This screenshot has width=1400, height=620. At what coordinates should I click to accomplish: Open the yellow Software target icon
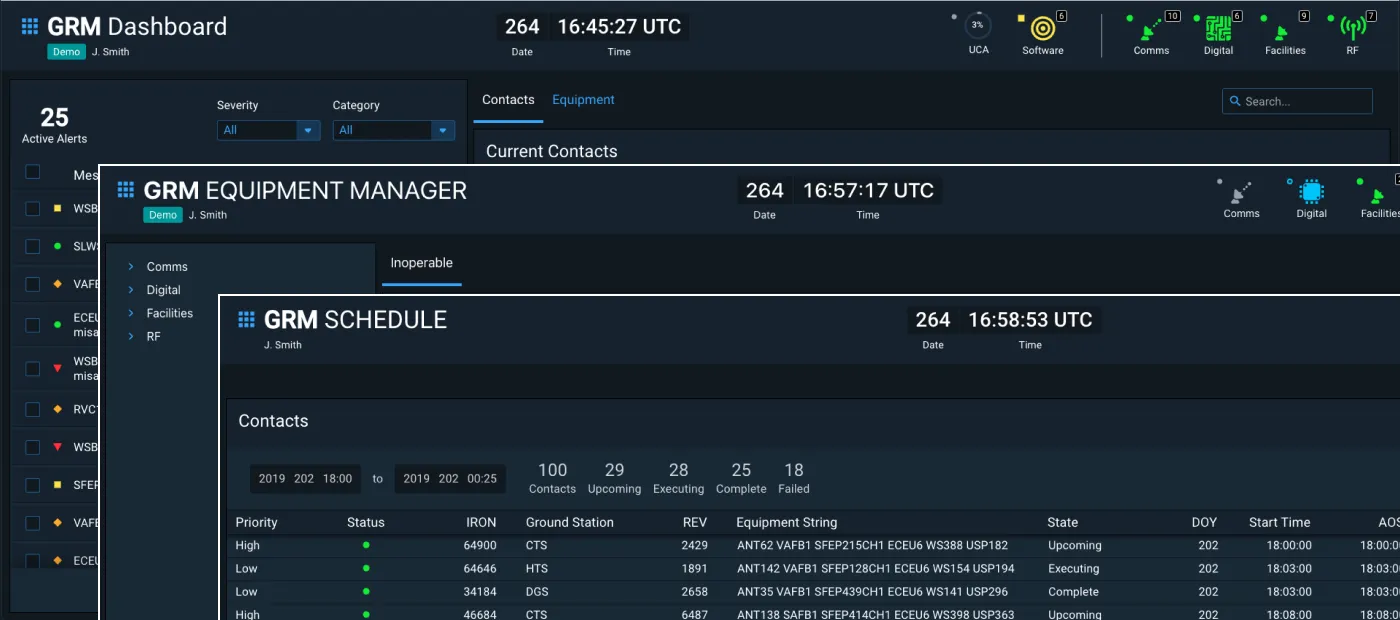point(1041,30)
